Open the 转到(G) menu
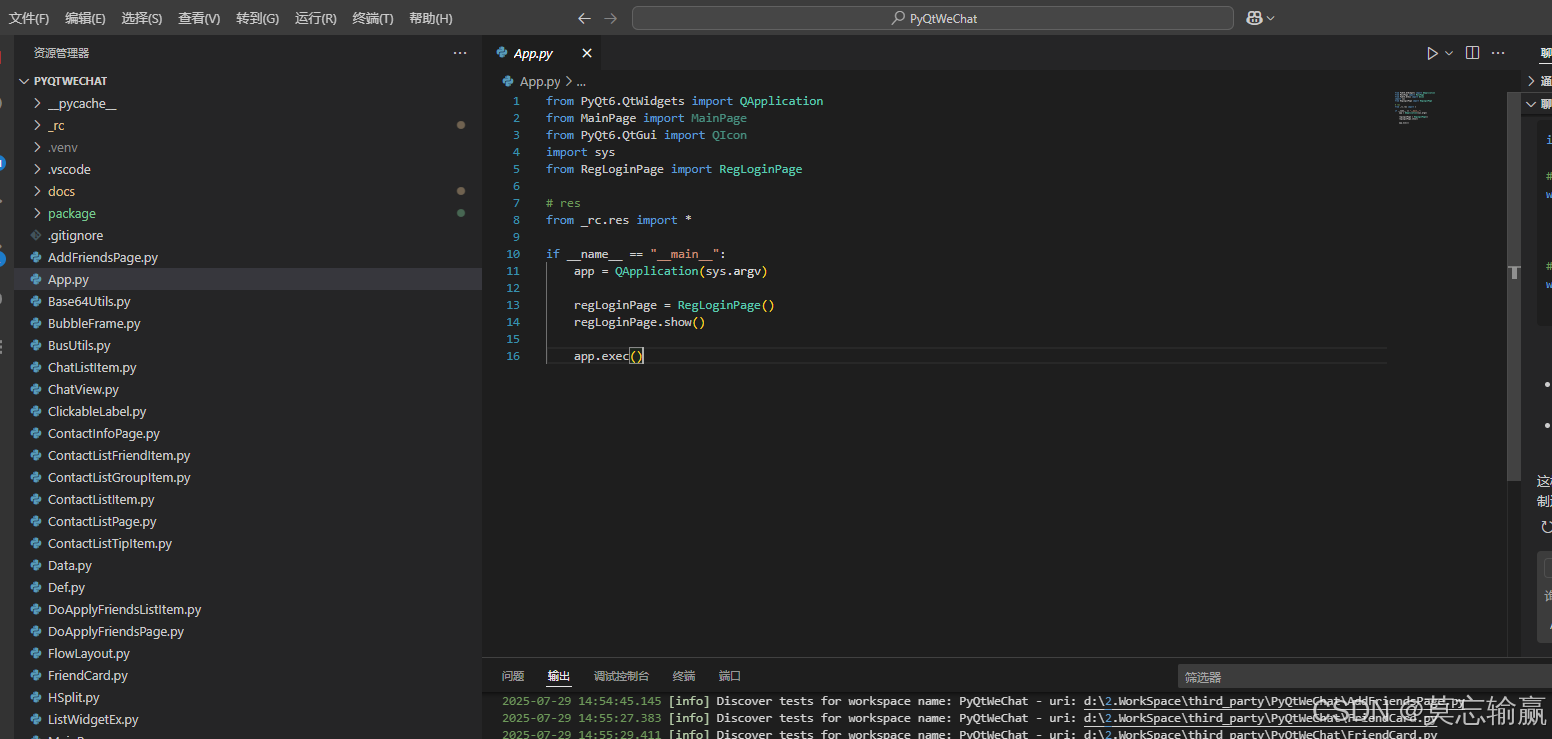This screenshot has height=739, width=1552. [x=258, y=18]
